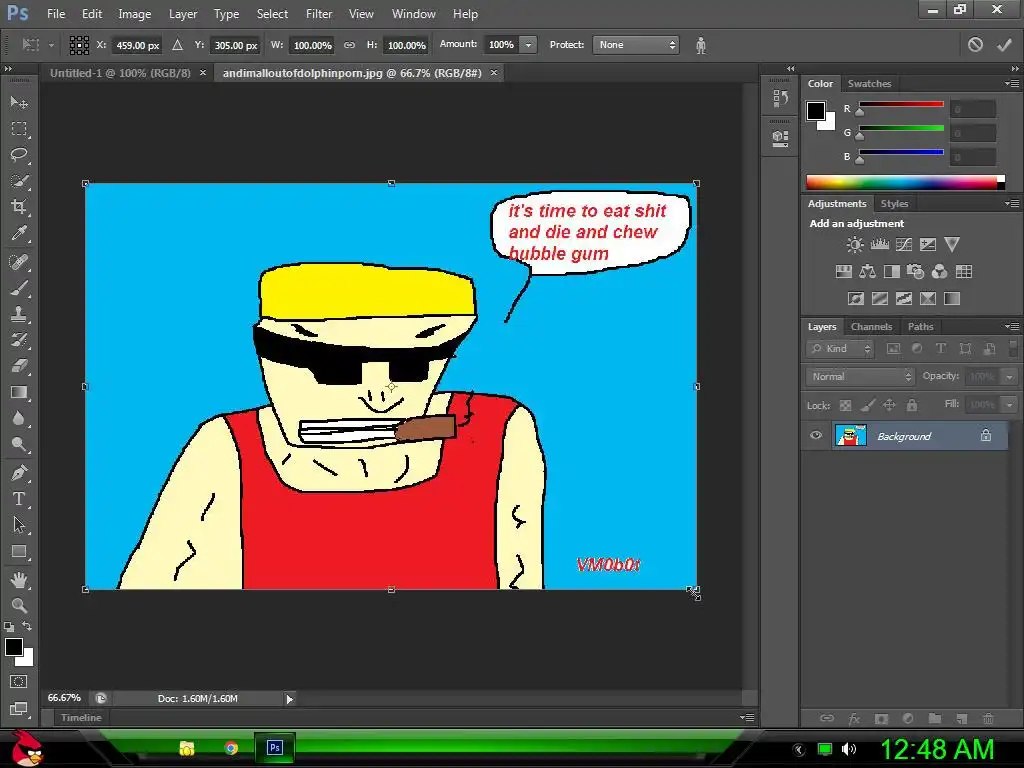Expand the layer Kind filter dropdown
This screenshot has height=768, width=1024.
point(841,349)
